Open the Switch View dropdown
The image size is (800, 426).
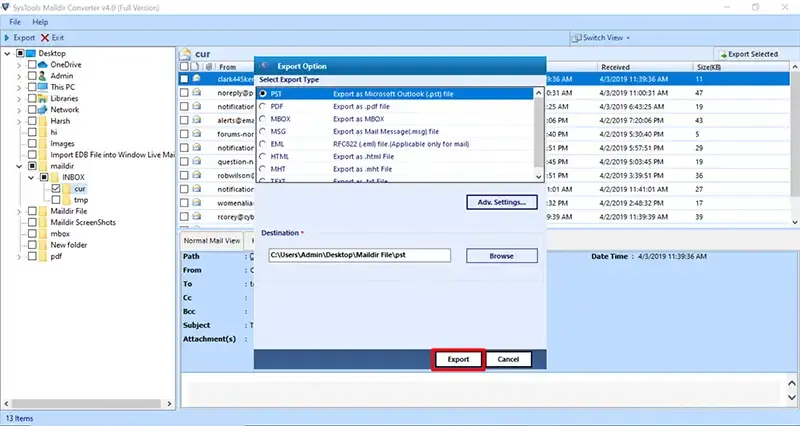tap(601, 38)
